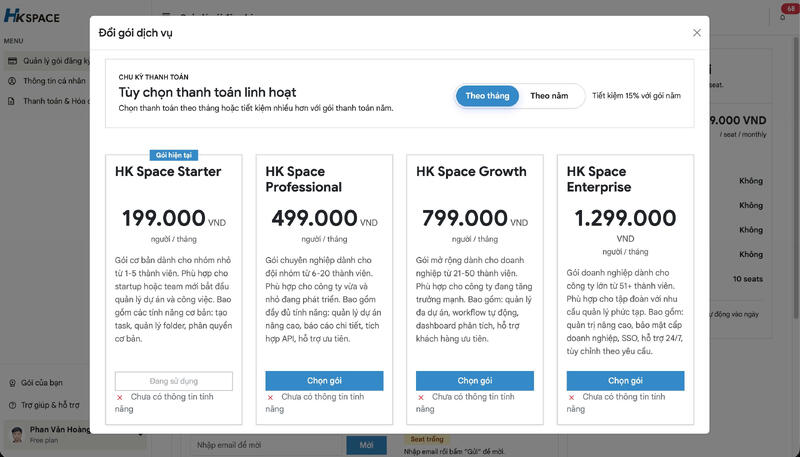Click the 1.299.000 price text
800x457 pixels.
(625, 218)
